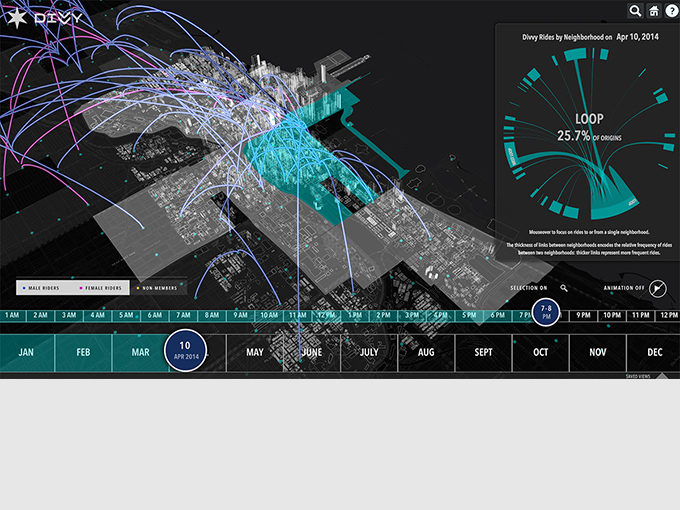This screenshot has width=680, height=510.
Task: Jump to the JUNE month block
Action: (312, 353)
